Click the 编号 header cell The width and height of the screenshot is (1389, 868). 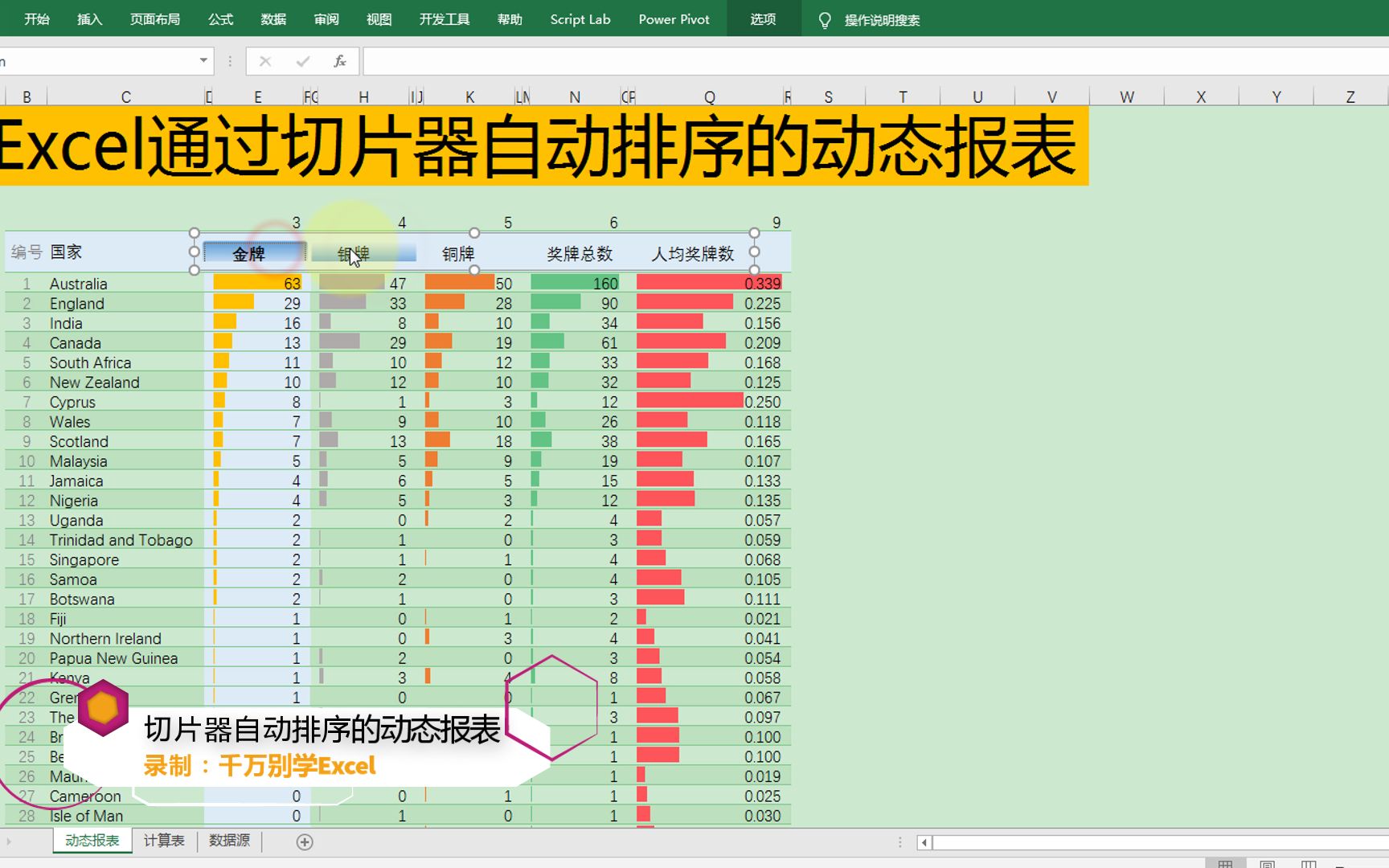click(x=27, y=252)
